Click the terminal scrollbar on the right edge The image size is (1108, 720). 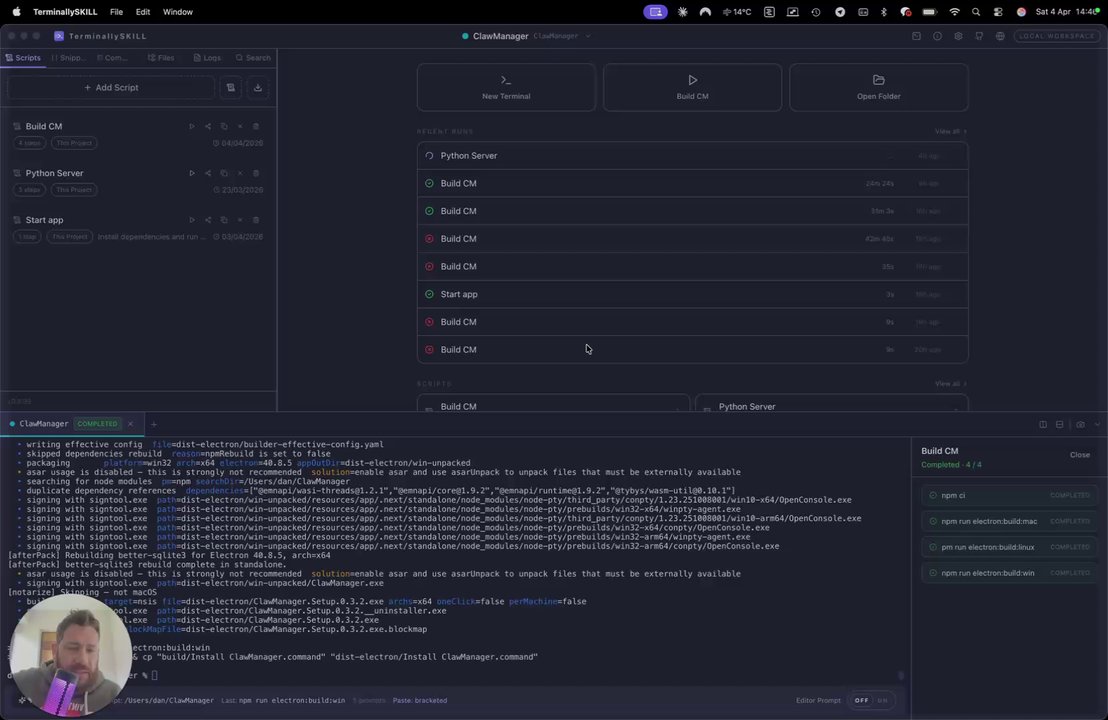pyautogui.click(x=901, y=675)
